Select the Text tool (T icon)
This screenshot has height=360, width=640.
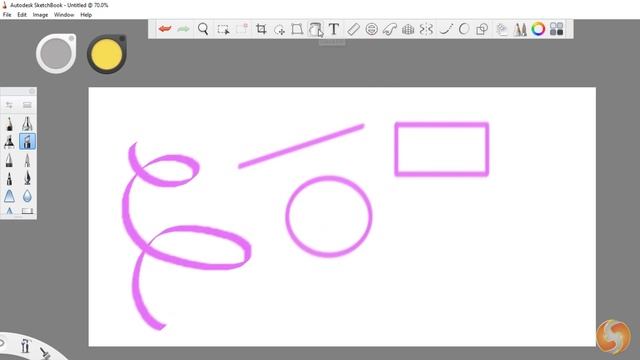[333, 29]
